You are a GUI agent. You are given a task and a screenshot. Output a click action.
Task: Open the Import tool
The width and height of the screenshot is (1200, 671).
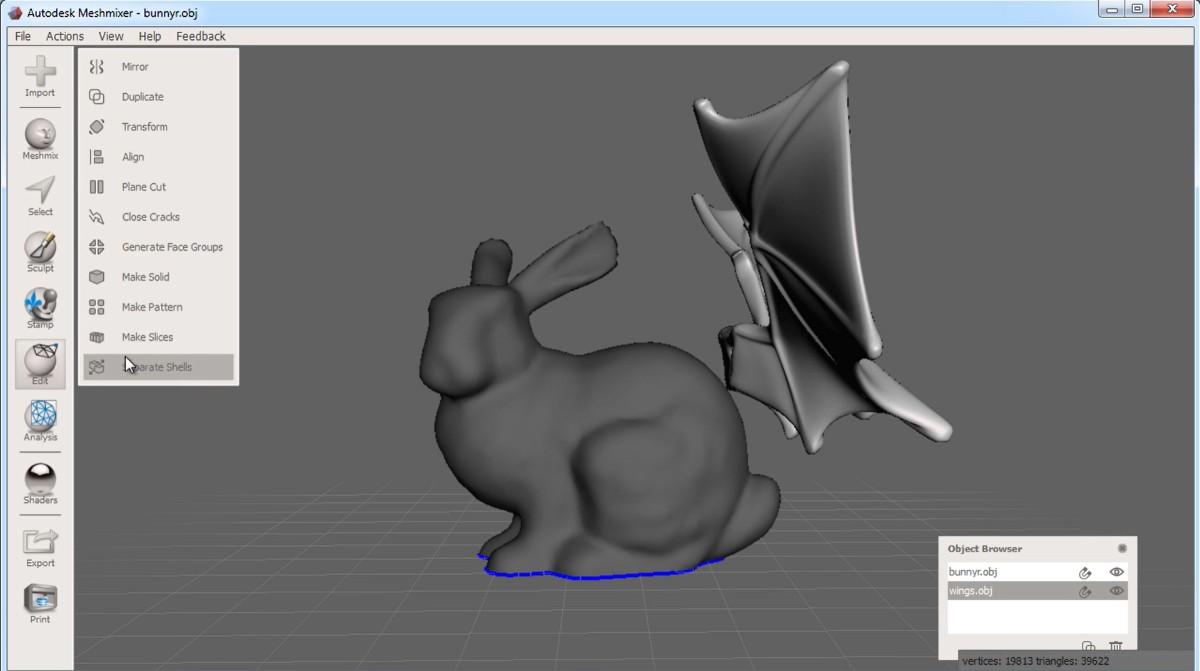click(x=40, y=77)
